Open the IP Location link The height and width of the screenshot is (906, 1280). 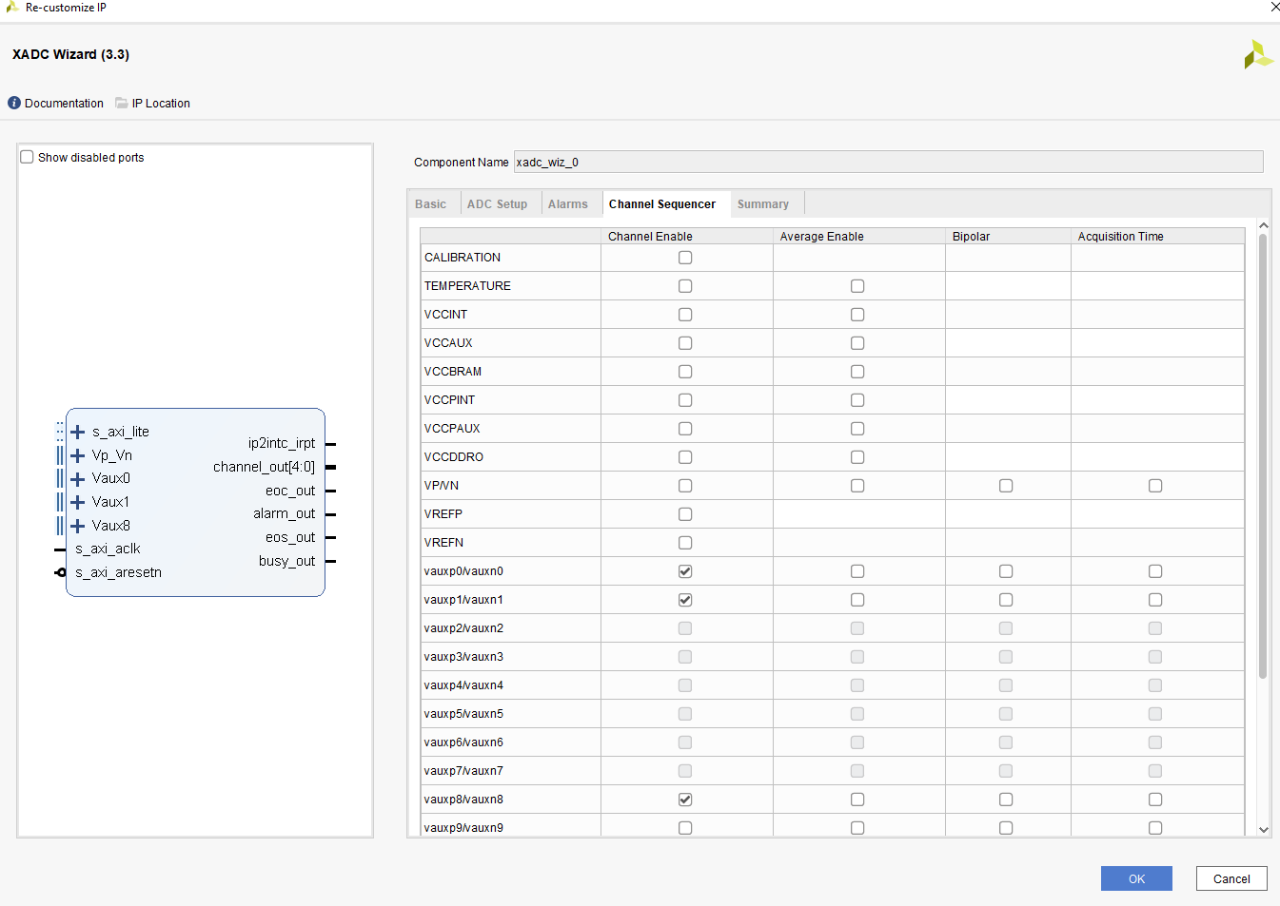pos(161,103)
